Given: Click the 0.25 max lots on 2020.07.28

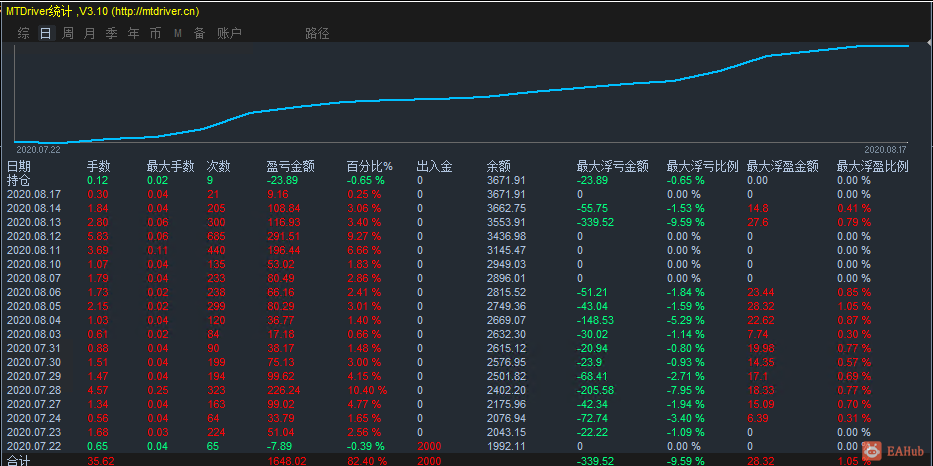Looking at the screenshot, I should click(x=158, y=390).
